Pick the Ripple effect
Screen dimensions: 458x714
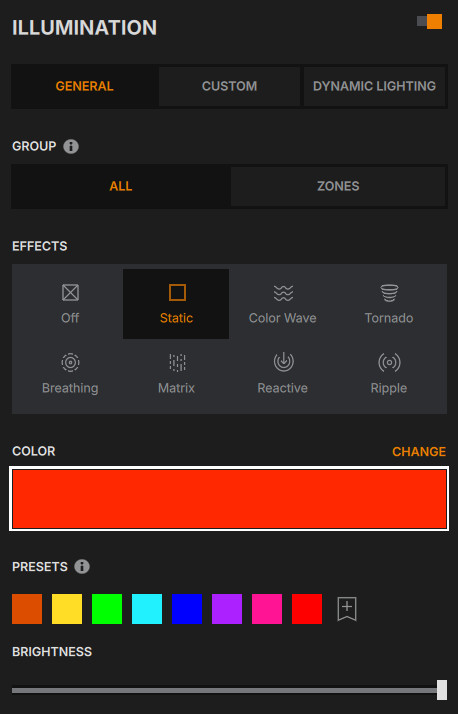(x=389, y=374)
